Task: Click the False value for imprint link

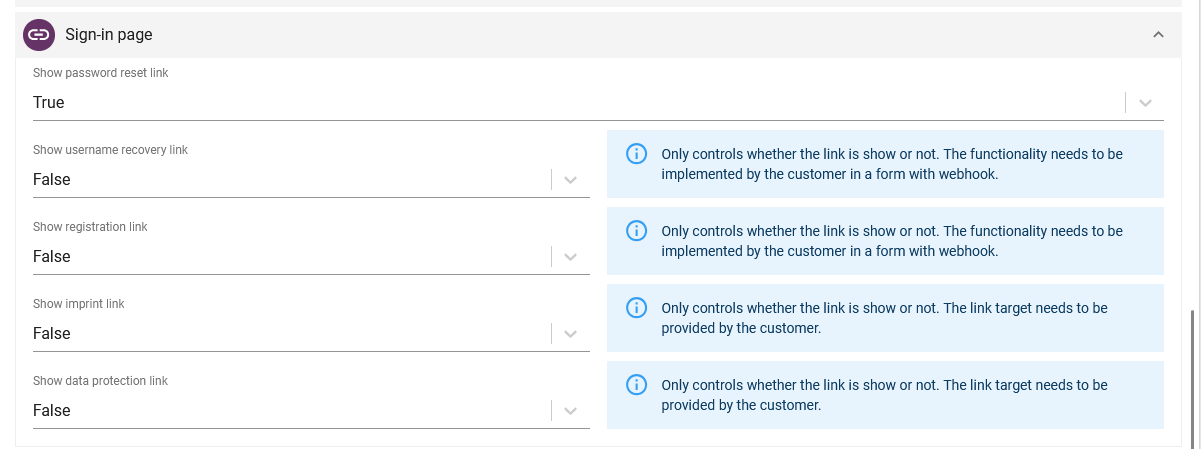Action: coord(52,334)
